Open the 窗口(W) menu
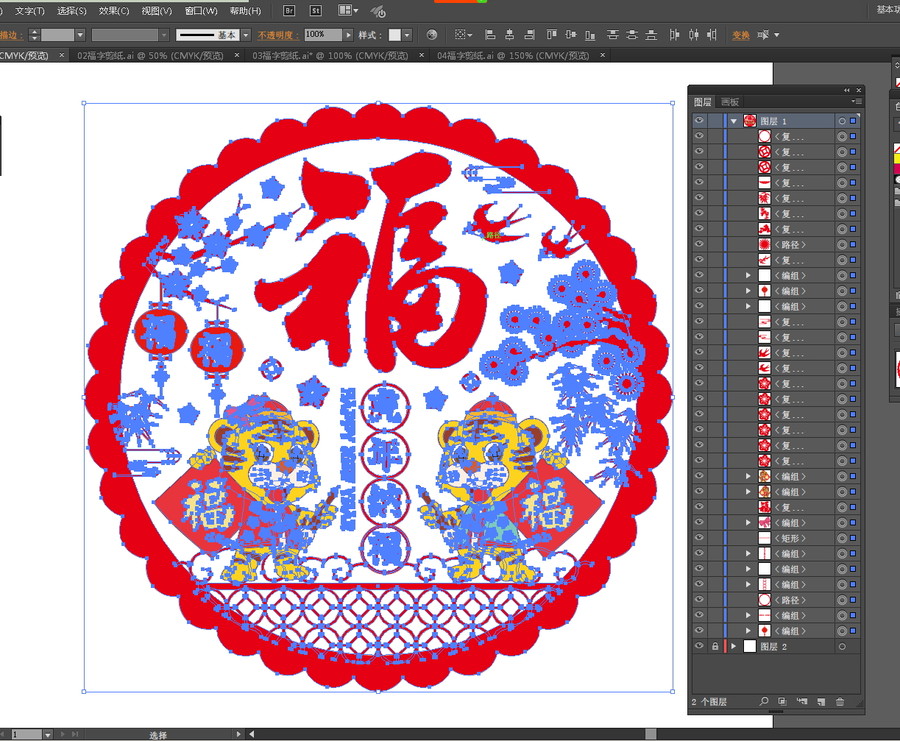This screenshot has height=741, width=900. tap(201, 11)
